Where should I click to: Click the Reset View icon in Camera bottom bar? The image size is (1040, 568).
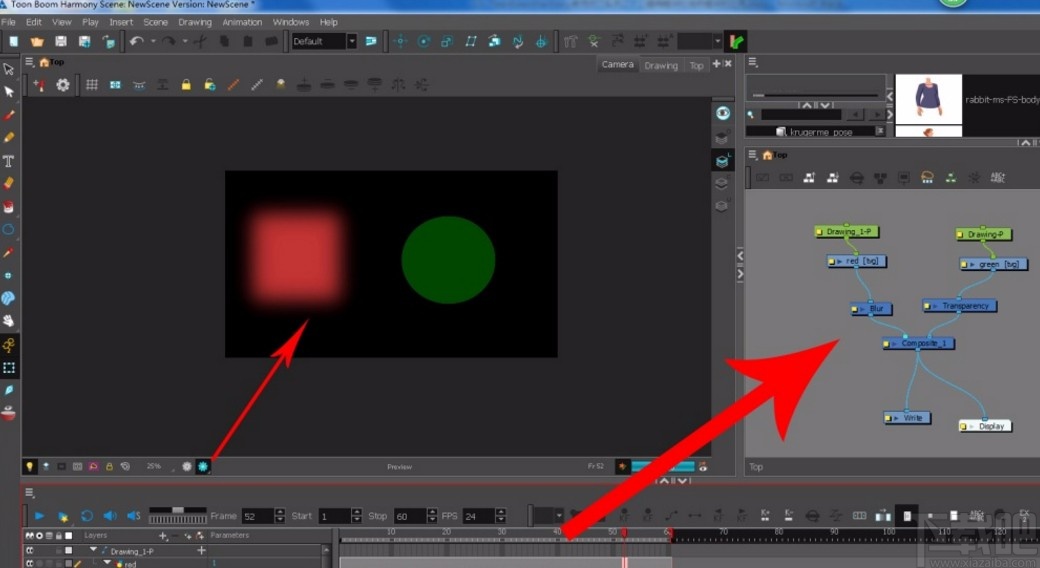pos(125,466)
